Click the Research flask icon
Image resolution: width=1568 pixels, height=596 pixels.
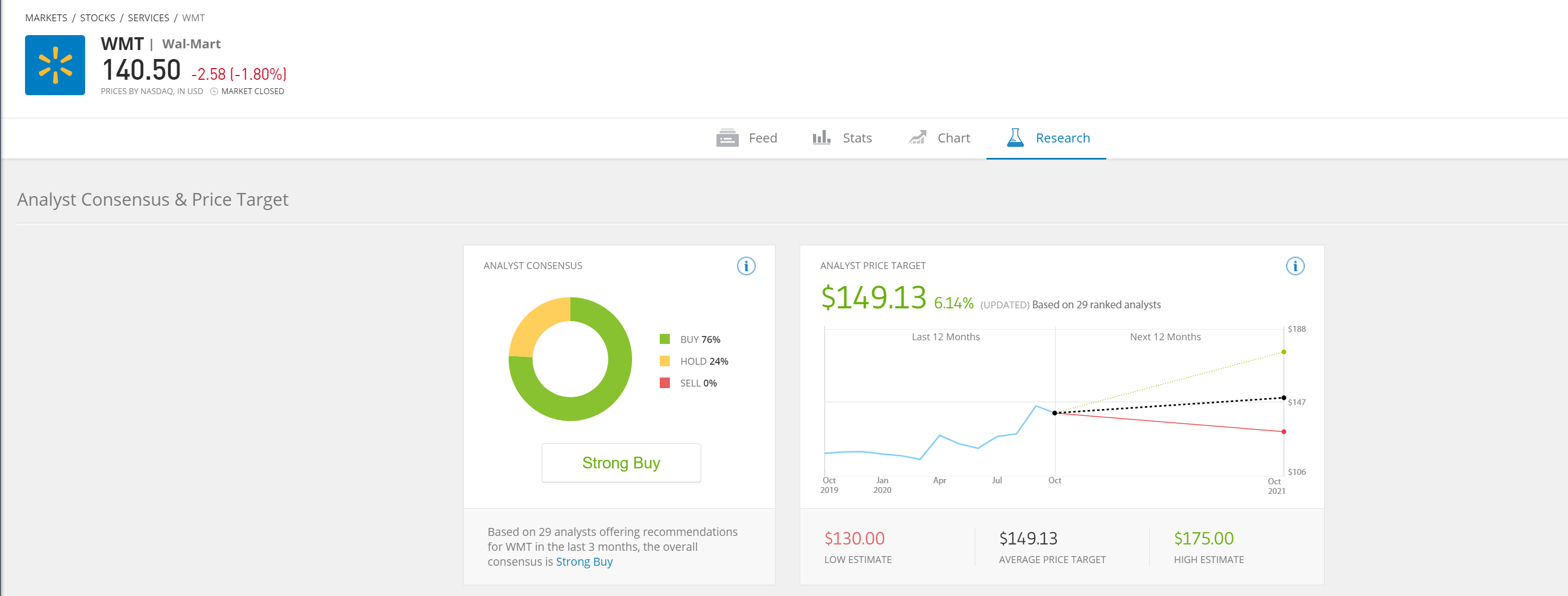coord(1015,138)
